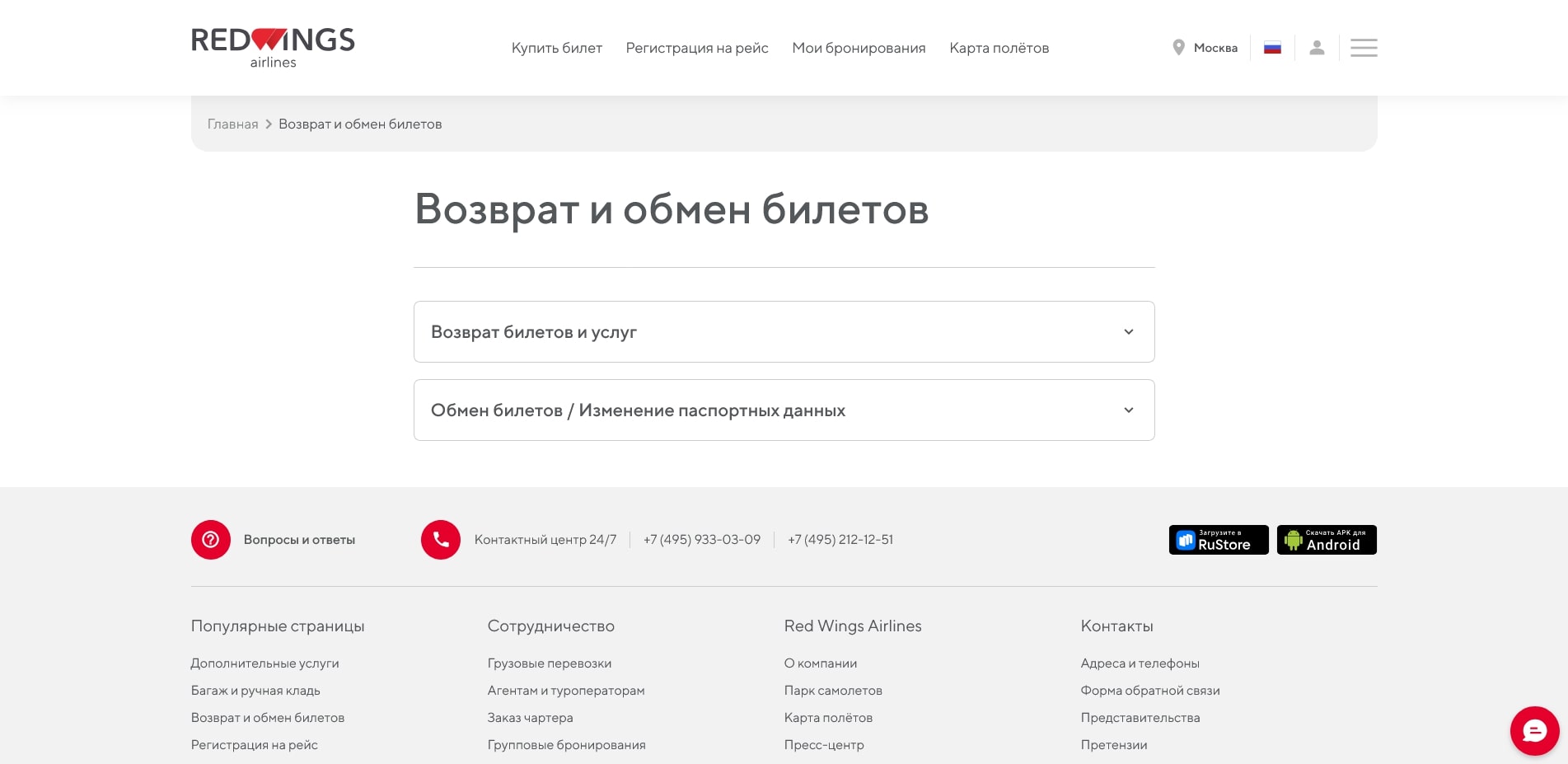1568x764 pixels.
Task: Expand the Обмен билетов section
Action: (x=784, y=410)
